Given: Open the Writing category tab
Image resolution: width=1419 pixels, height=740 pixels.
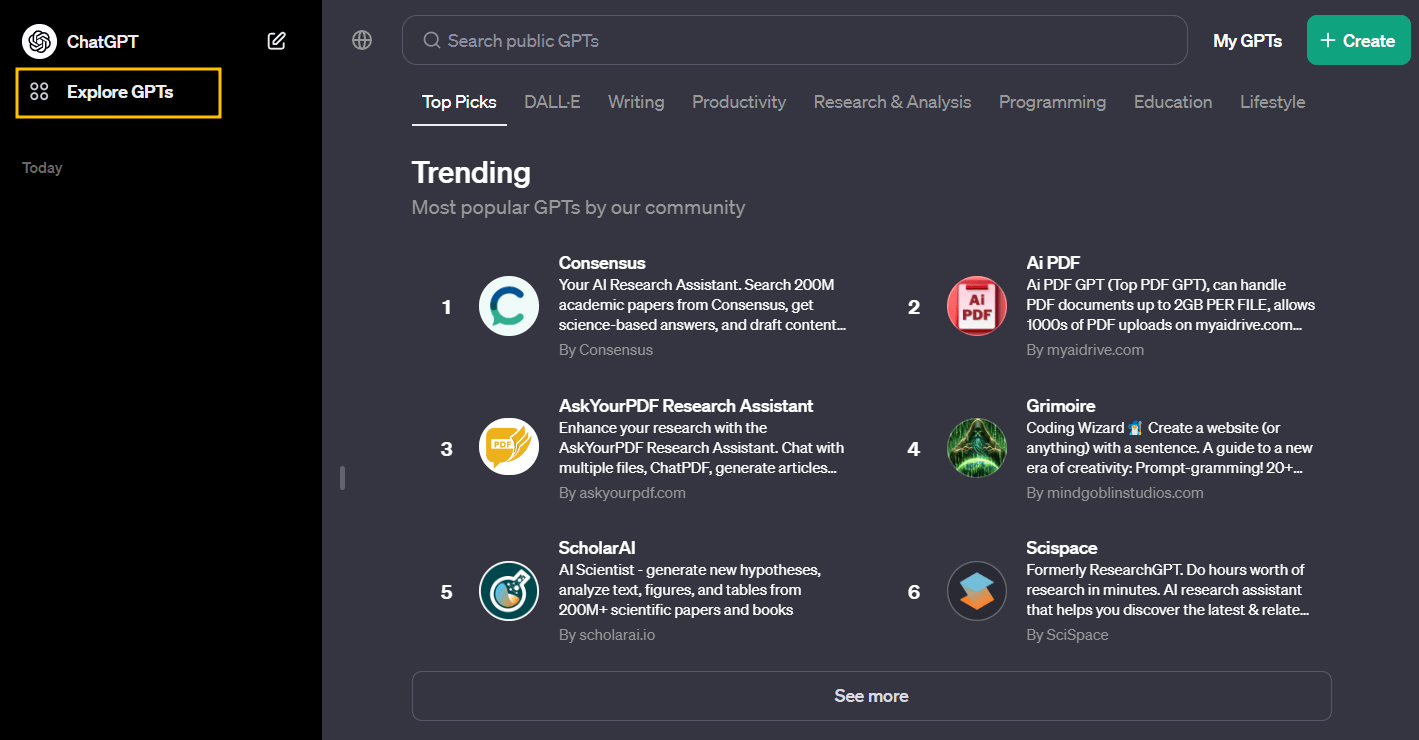Looking at the screenshot, I should tap(636, 102).
